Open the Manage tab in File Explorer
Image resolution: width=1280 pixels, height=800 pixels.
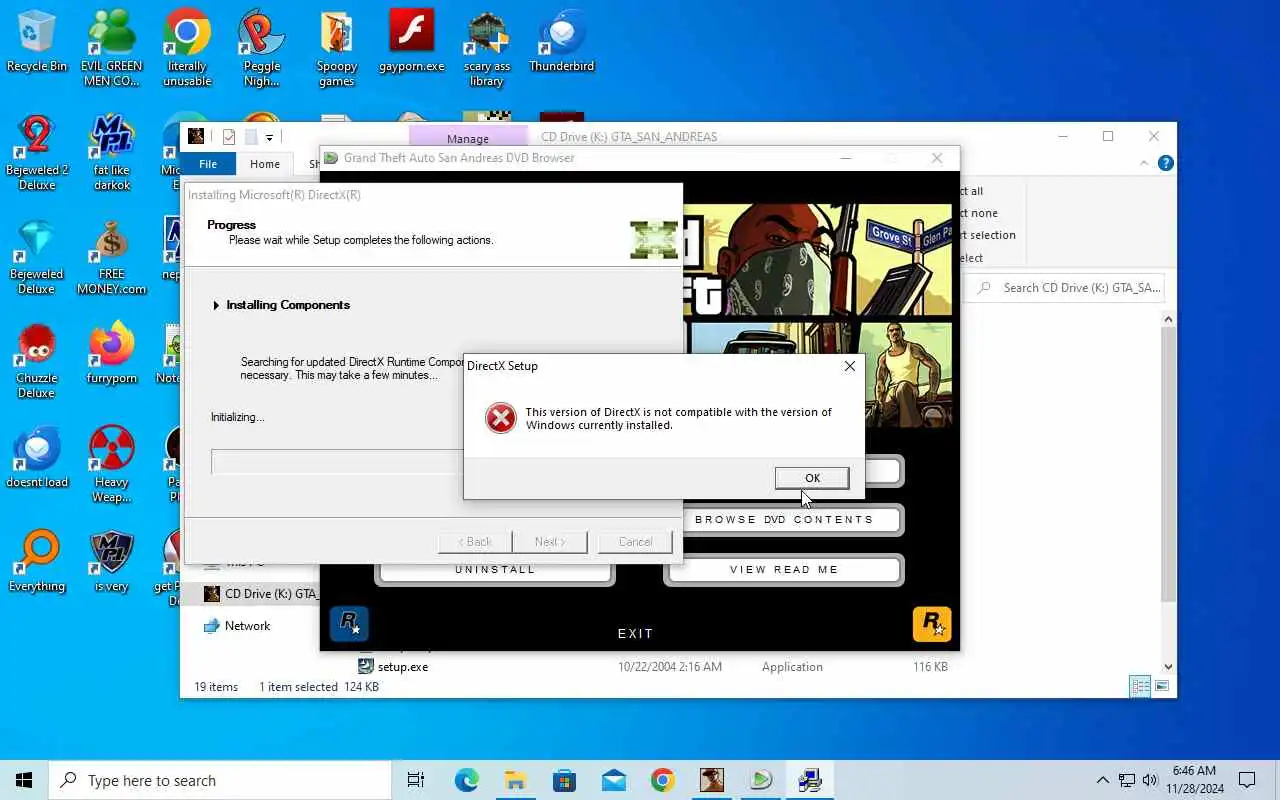coord(468,138)
